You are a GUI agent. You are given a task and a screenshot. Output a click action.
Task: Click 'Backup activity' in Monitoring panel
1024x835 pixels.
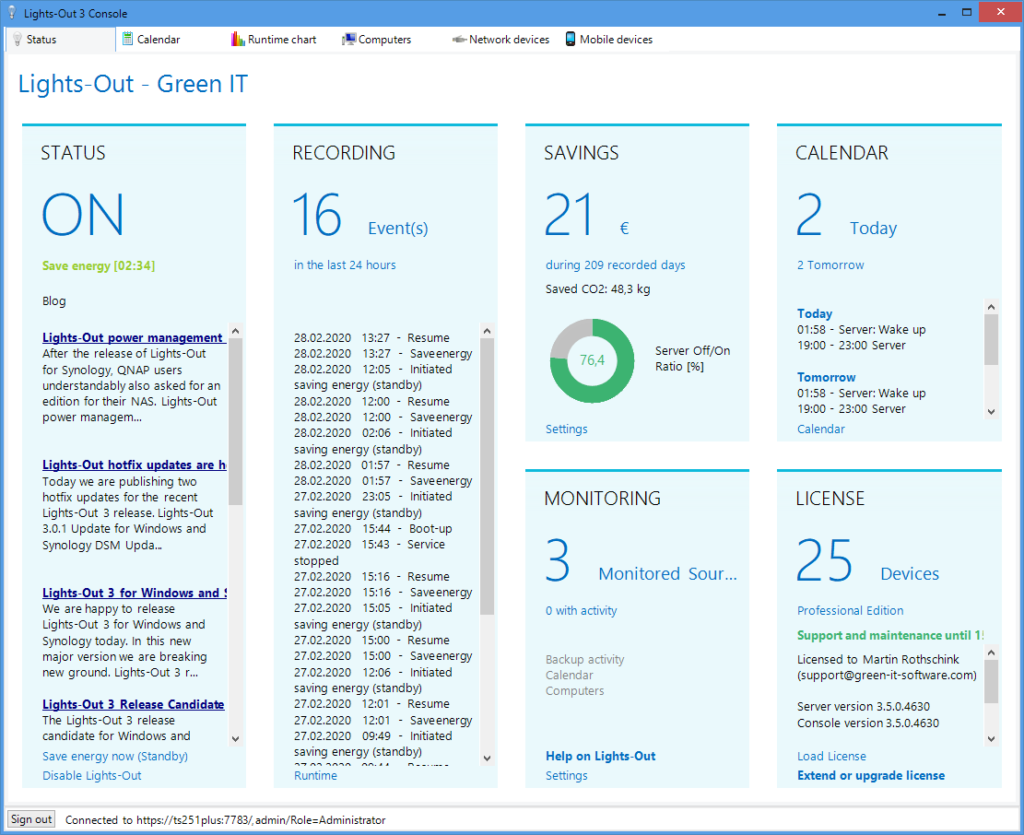(x=584, y=659)
